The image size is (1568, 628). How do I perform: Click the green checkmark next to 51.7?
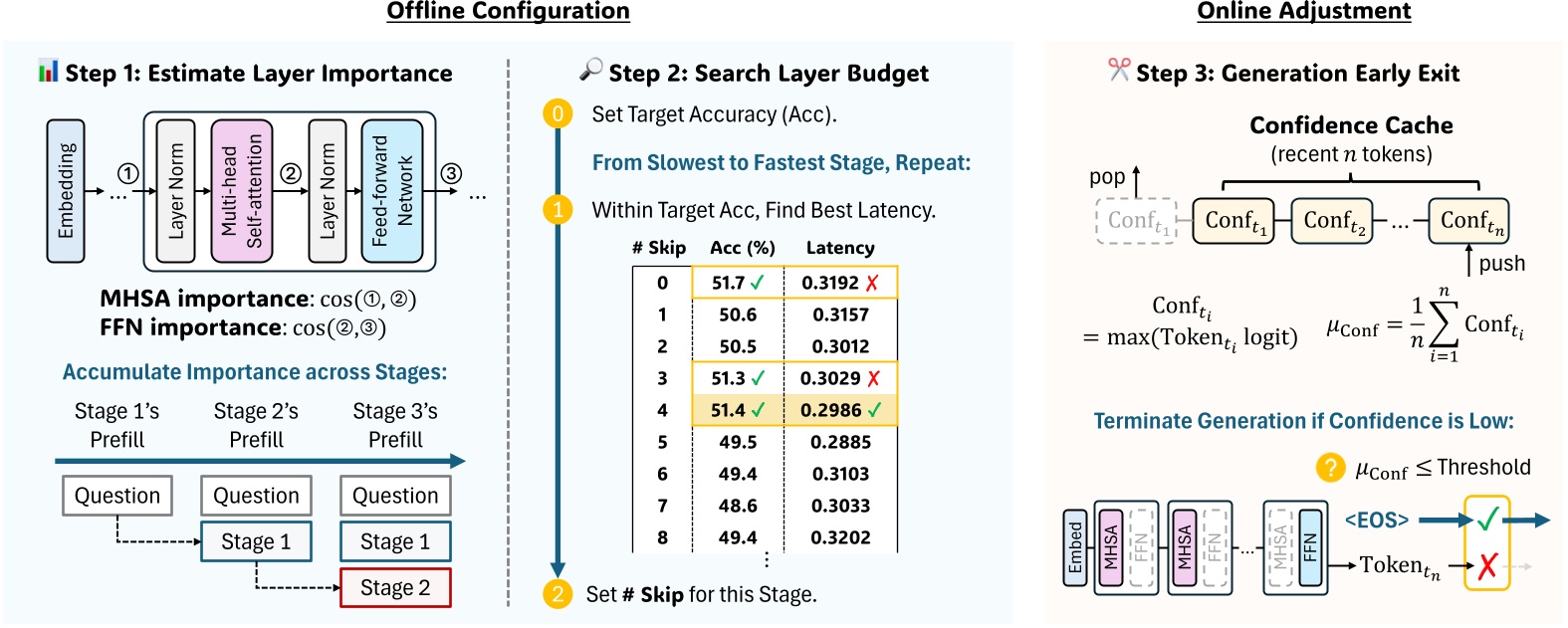click(x=758, y=283)
